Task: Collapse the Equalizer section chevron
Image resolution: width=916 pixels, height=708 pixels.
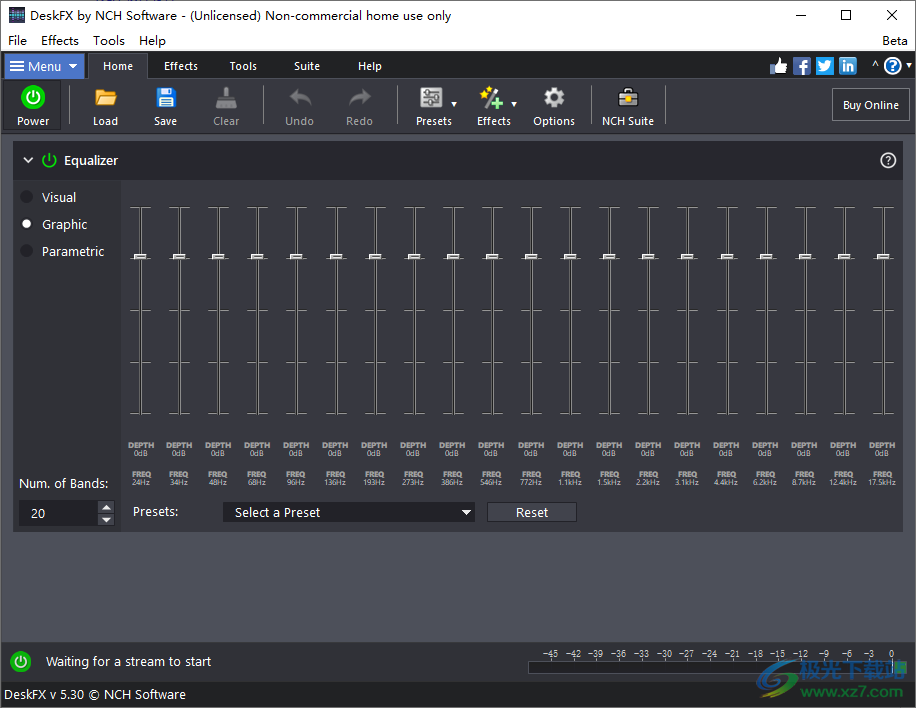Action: coord(28,160)
